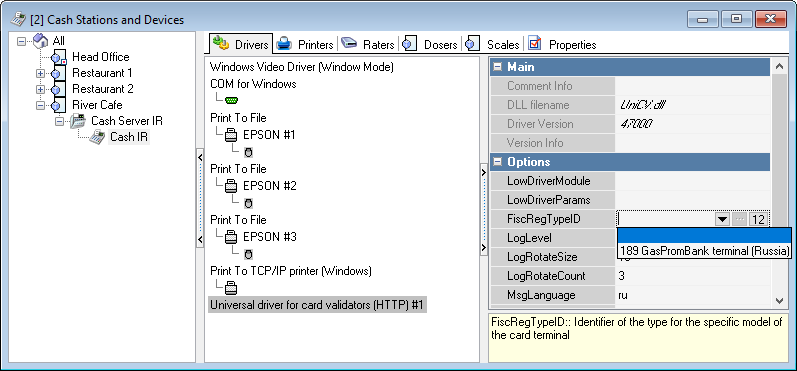The image size is (797, 371).
Task: Click the LowDriverModule property row
Action: pos(630,181)
